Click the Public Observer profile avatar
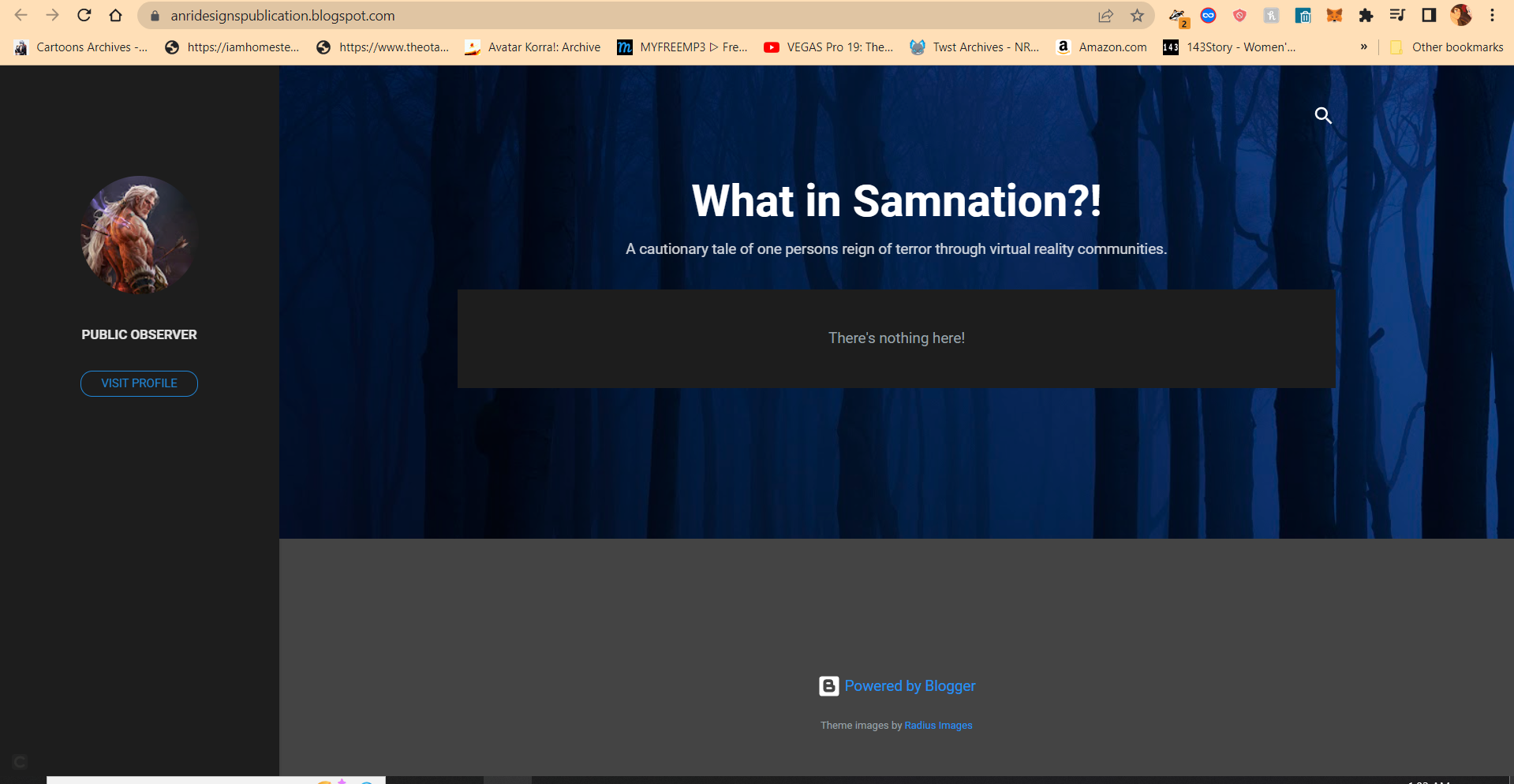Screen dimensions: 1514x784 click(x=139, y=235)
